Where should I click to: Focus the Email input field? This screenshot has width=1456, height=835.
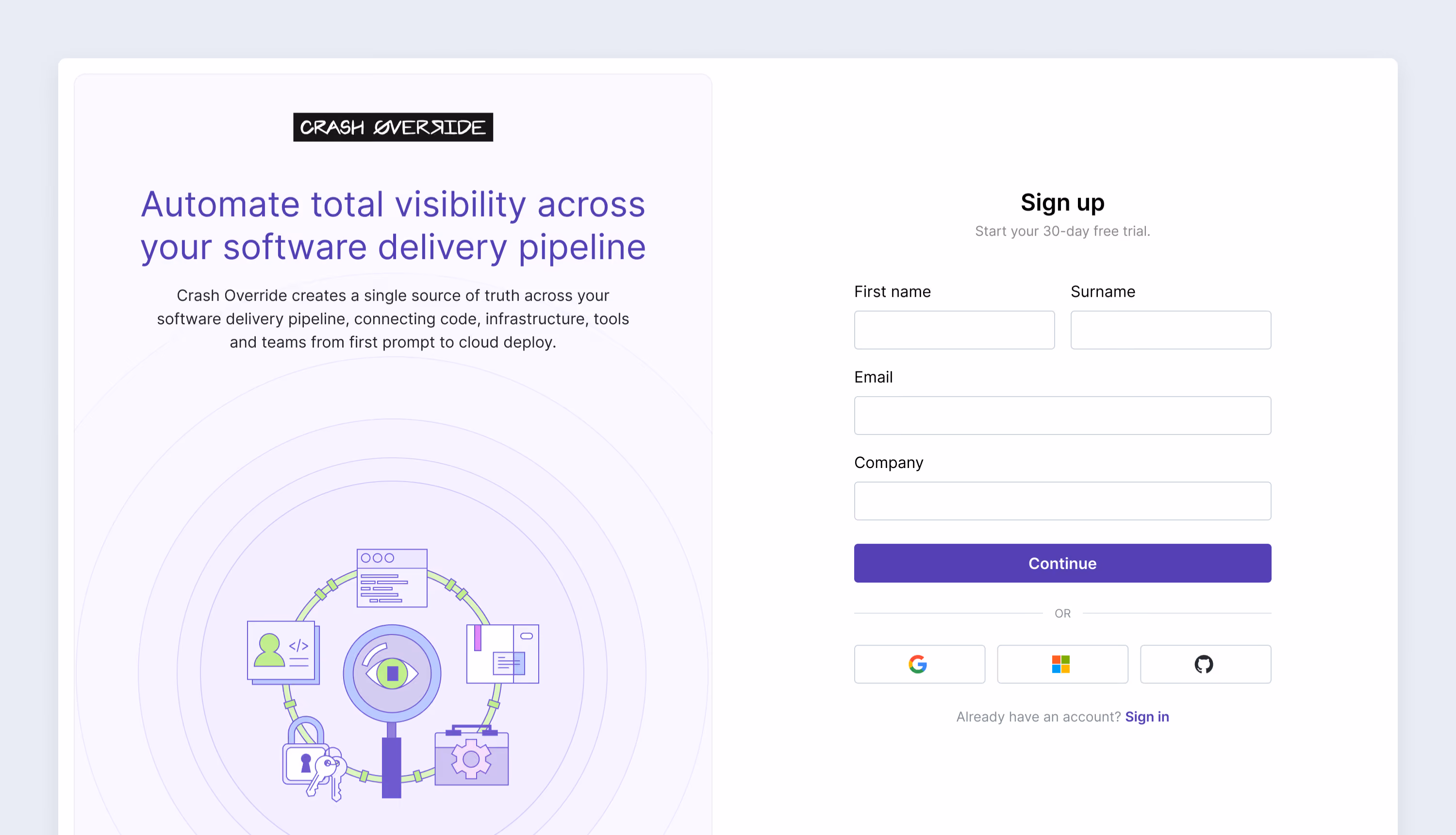[x=1062, y=415]
